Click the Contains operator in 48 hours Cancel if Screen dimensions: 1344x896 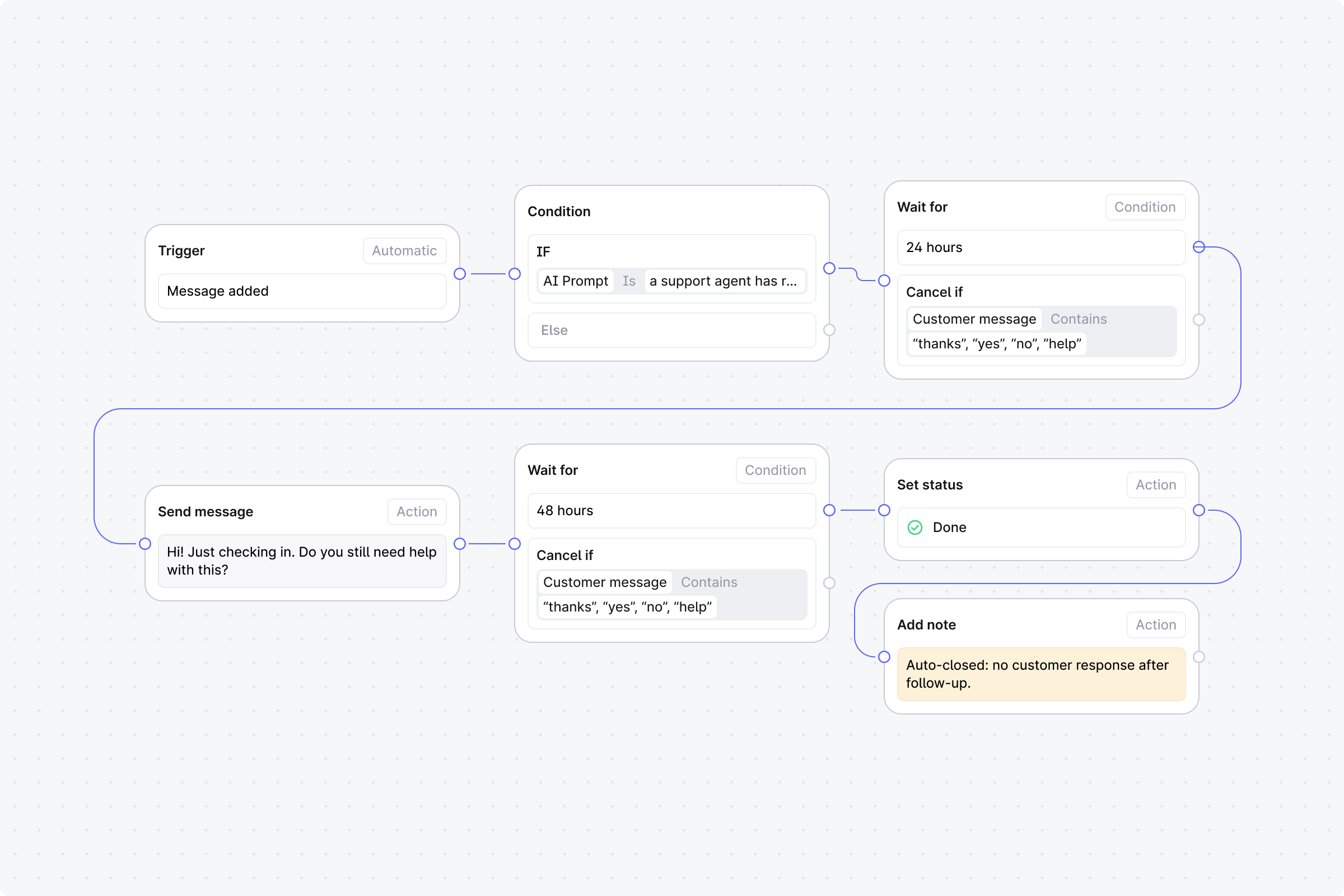pyautogui.click(x=708, y=582)
